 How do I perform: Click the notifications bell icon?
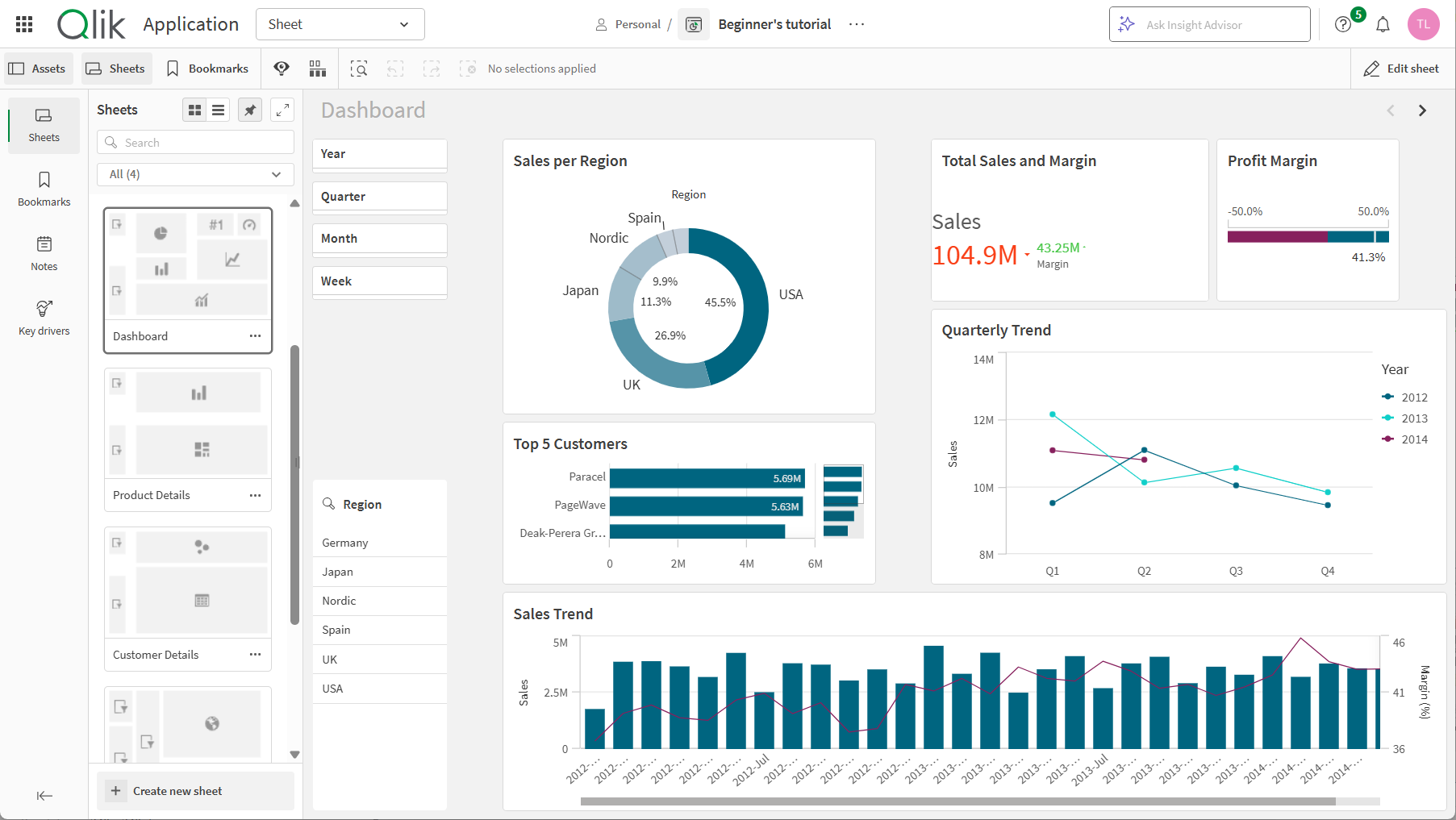pyautogui.click(x=1383, y=24)
